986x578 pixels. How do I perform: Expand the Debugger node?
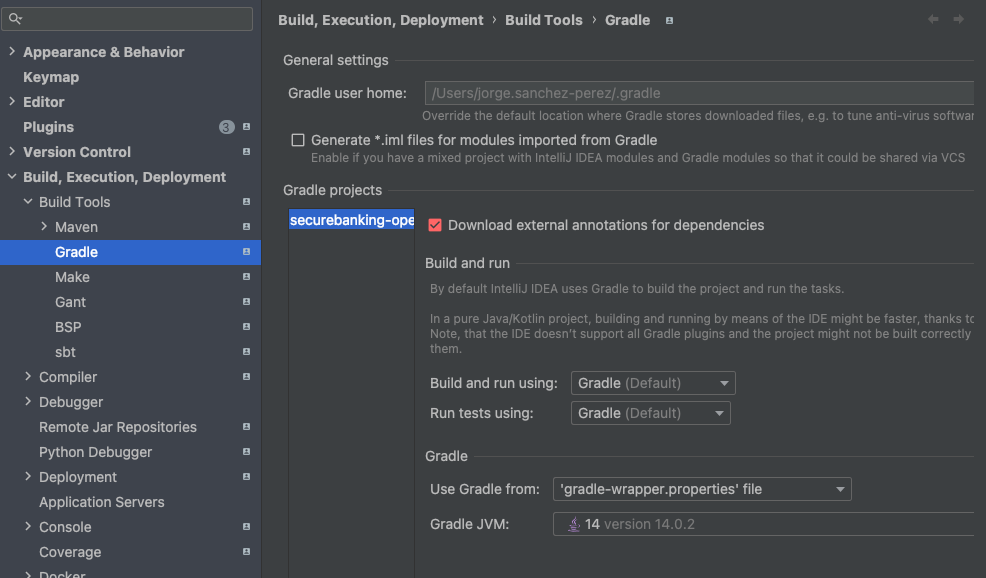coord(28,401)
